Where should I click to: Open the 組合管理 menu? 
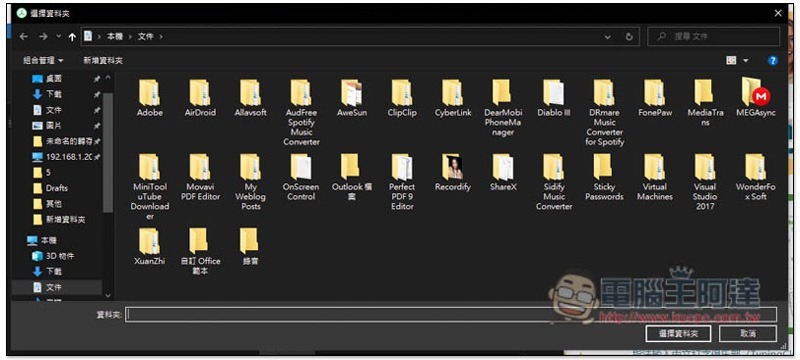click(43, 61)
